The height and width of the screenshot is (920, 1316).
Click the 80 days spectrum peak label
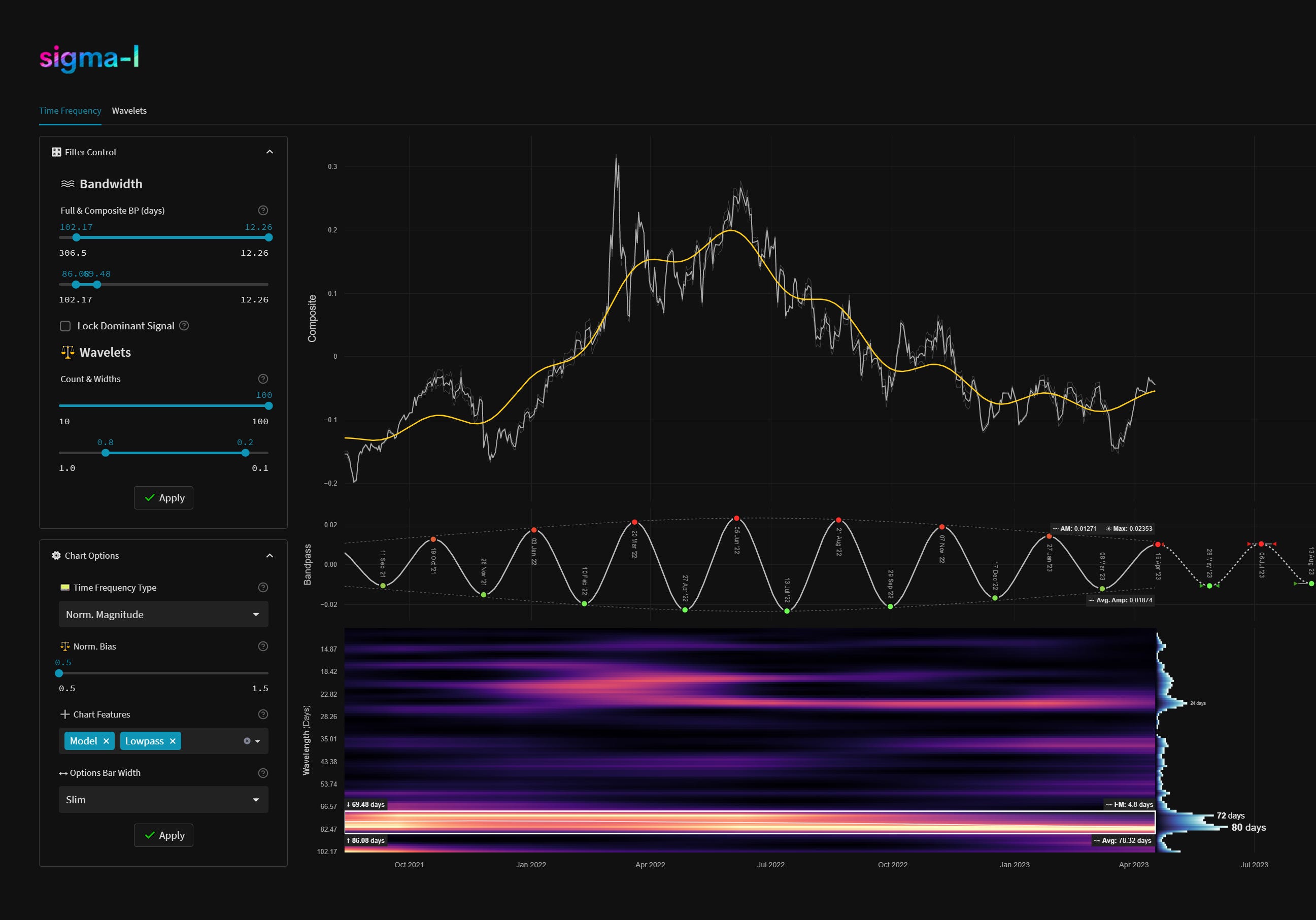coord(1248,828)
